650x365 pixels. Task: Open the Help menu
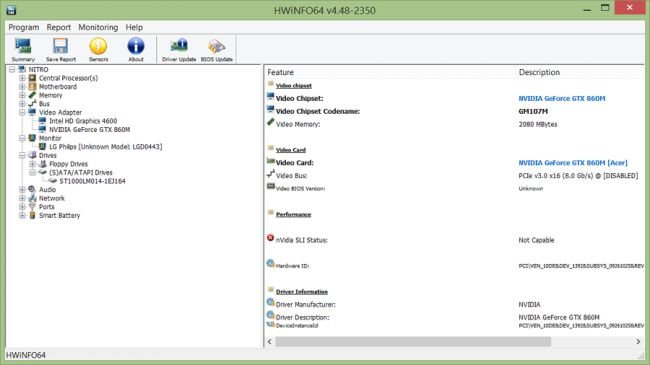click(x=134, y=27)
